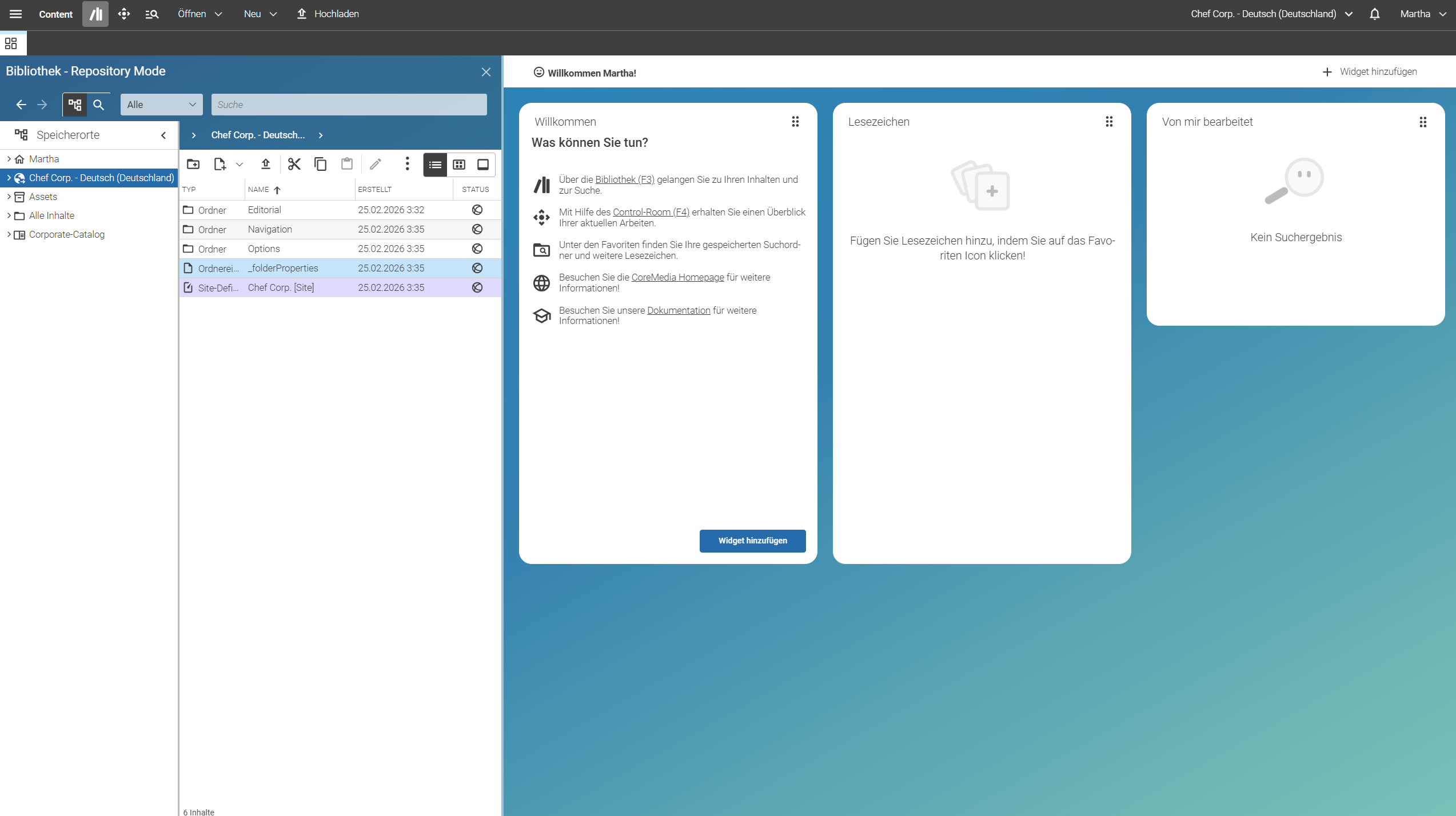Click the upload icon in library toolbar
1456x816 pixels.
266,165
